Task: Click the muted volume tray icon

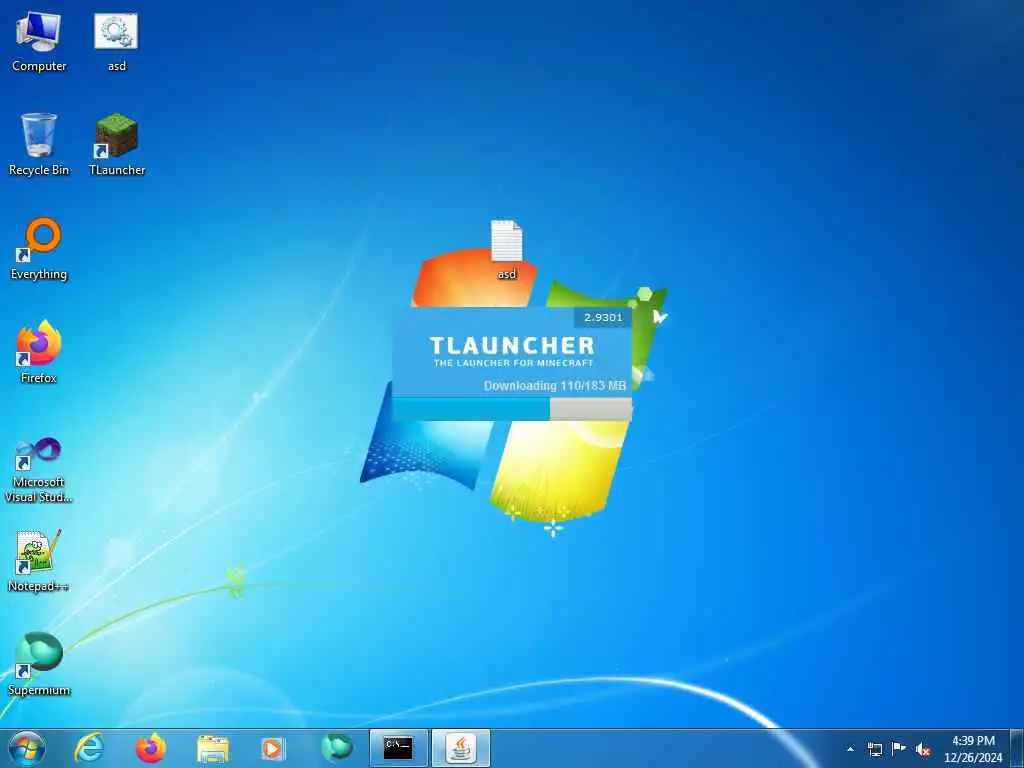Action: (x=923, y=749)
